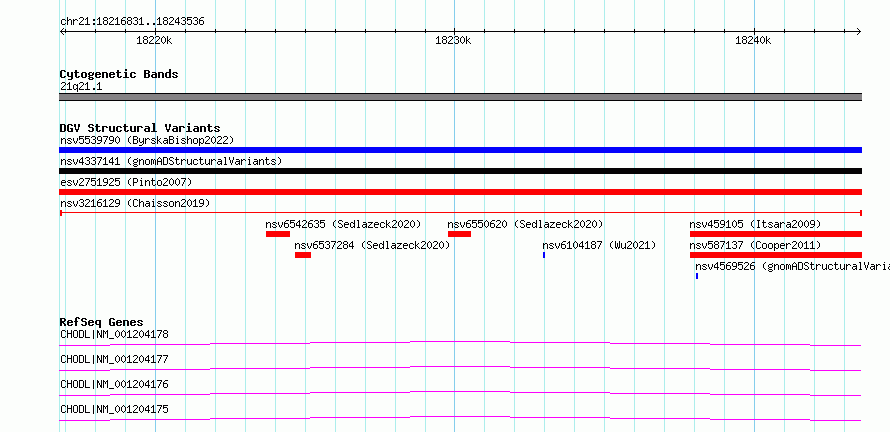The width and height of the screenshot is (890, 432).
Task: Open variant nsv6537284 (Sedlazeck2020) label
Action: click(372, 245)
